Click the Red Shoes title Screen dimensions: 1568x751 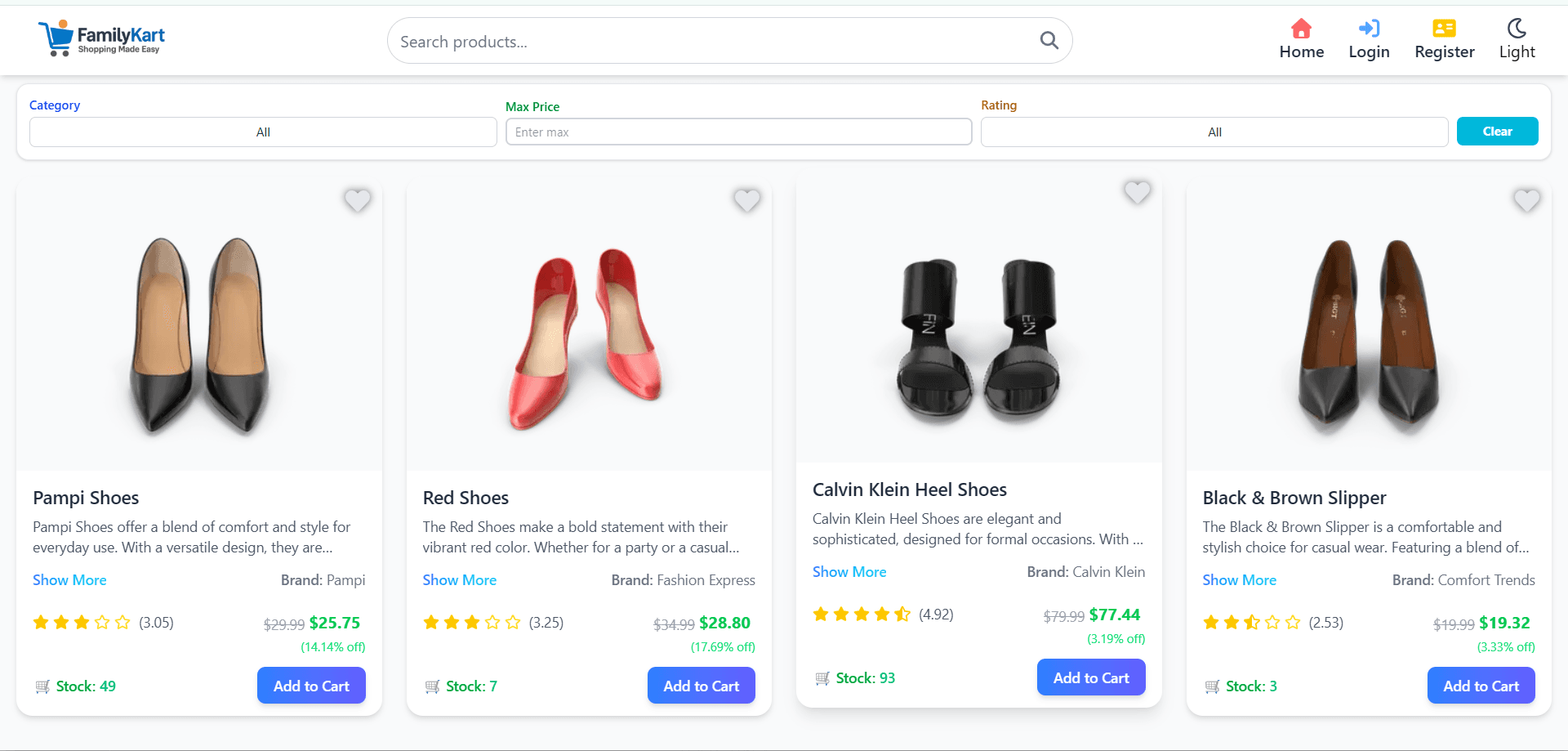[465, 498]
